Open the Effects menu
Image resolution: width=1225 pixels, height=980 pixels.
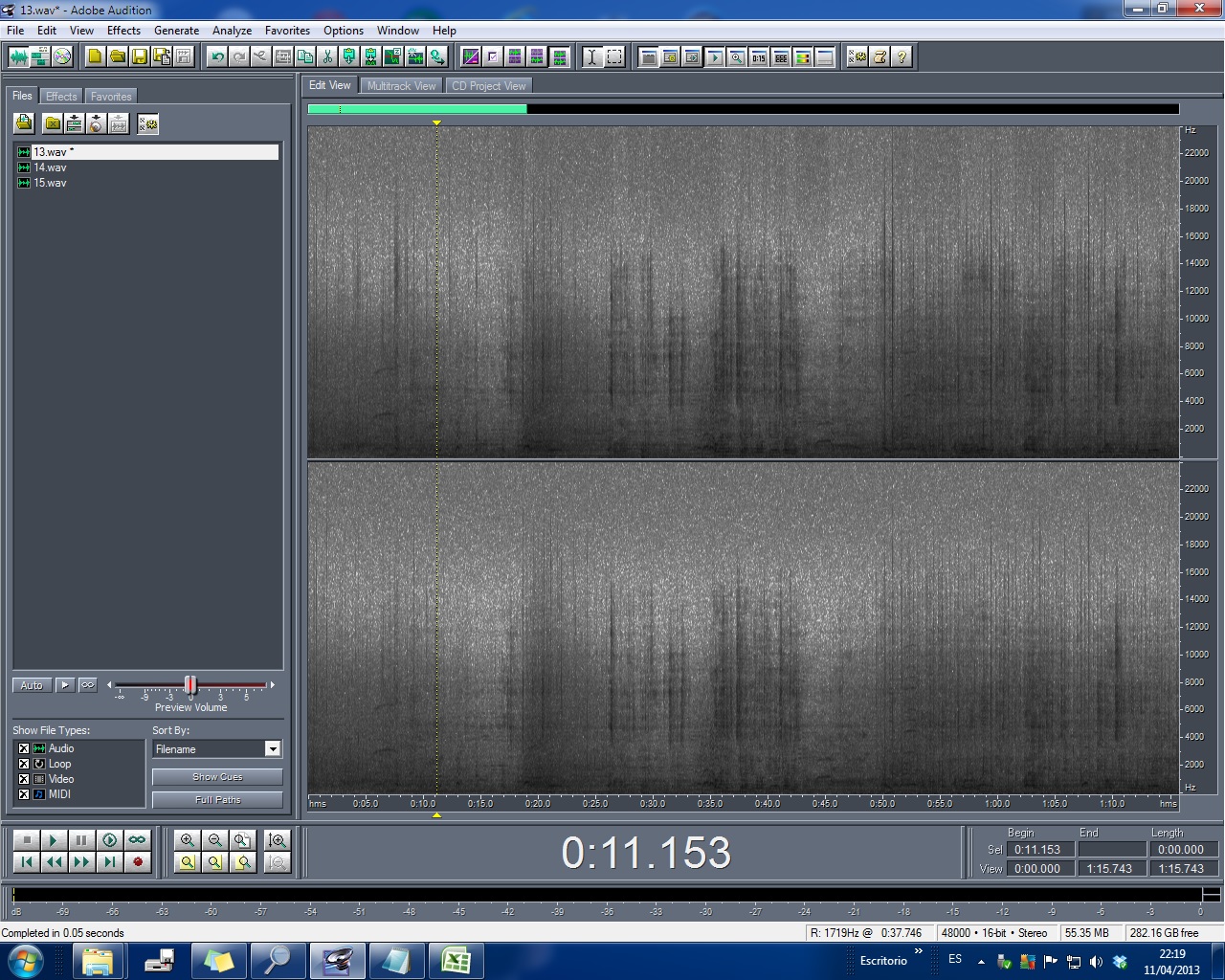(123, 31)
